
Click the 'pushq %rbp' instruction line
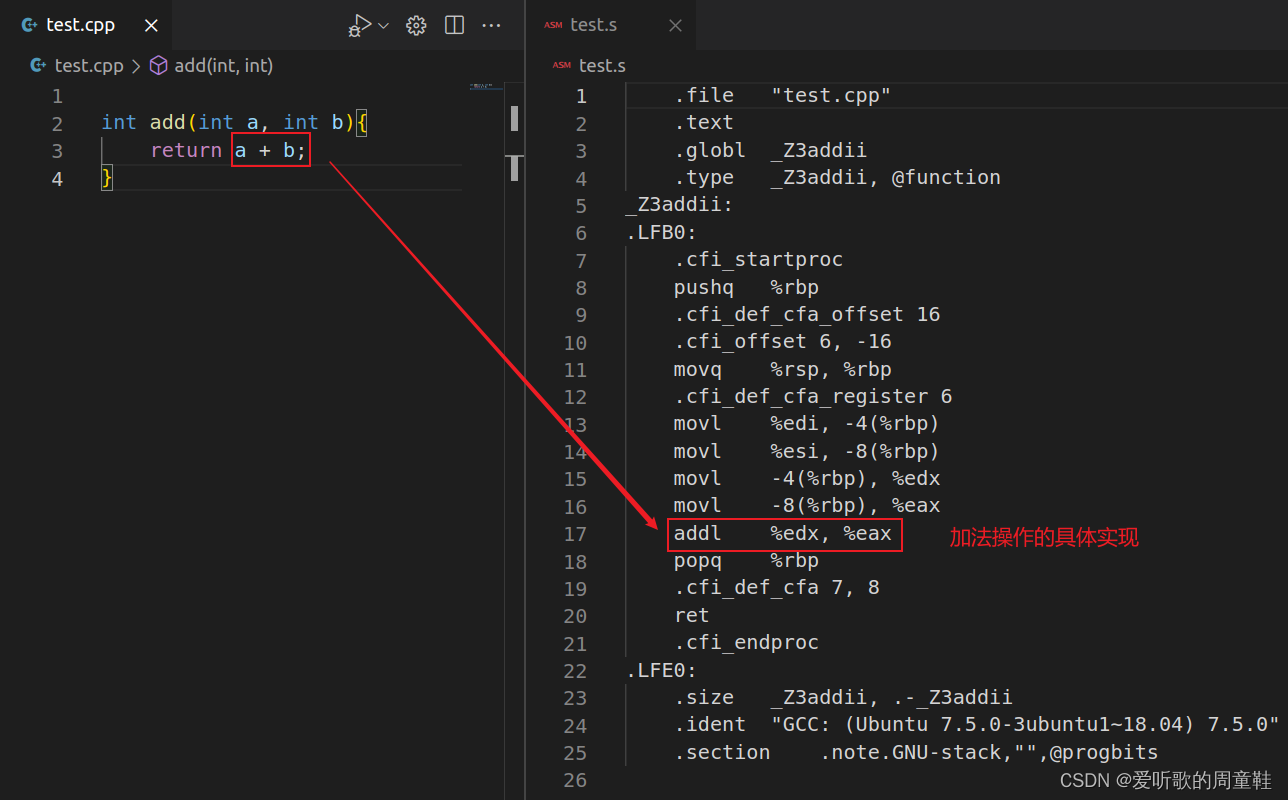click(746, 287)
